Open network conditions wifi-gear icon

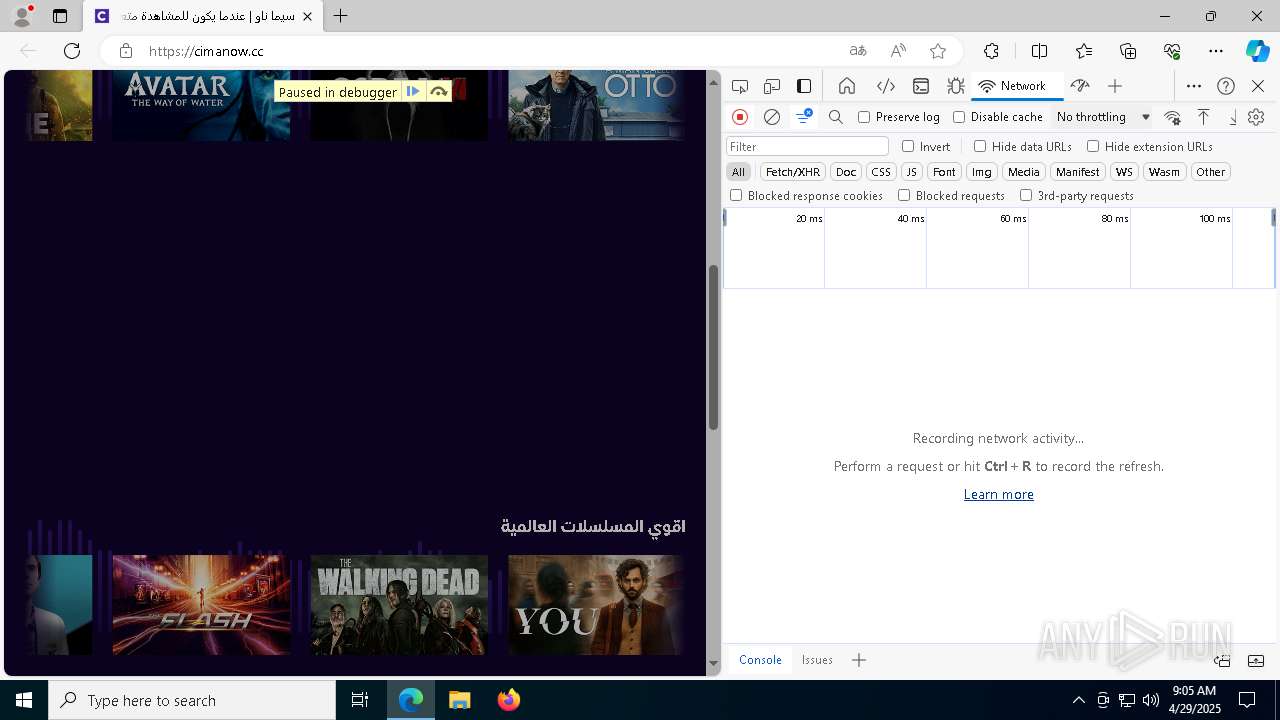(x=1173, y=117)
